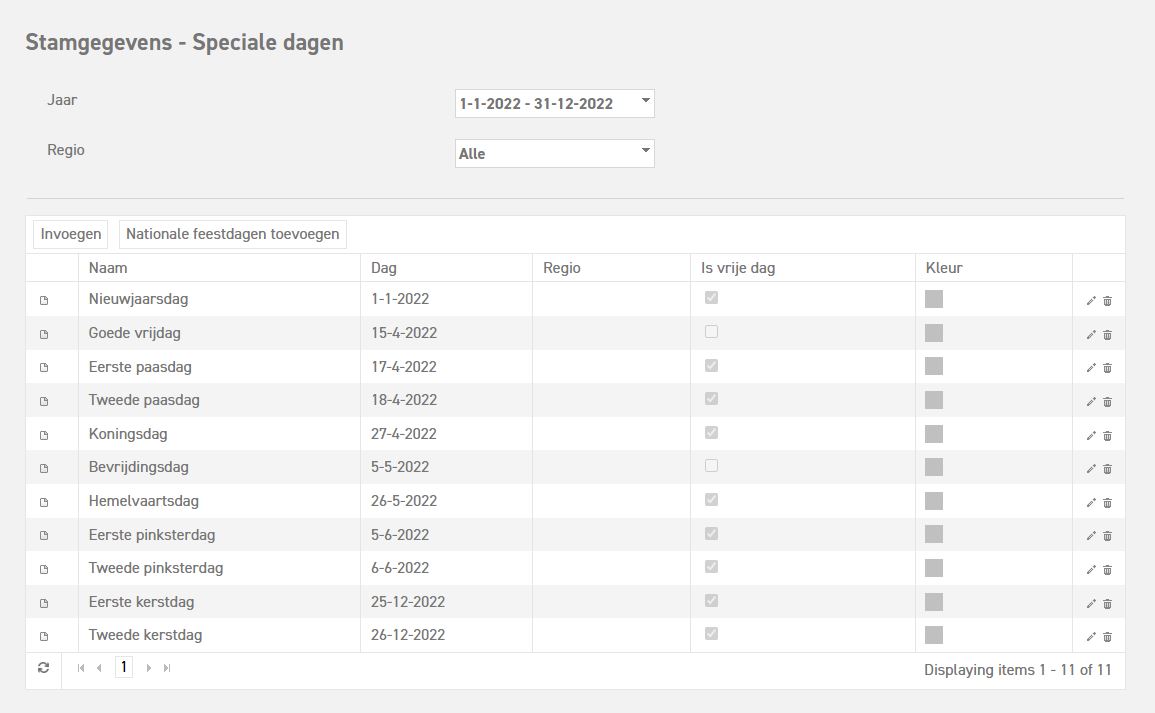Click the edit pencil for Nieuwjaarsdag
1155x713 pixels.
(1091, 301)
